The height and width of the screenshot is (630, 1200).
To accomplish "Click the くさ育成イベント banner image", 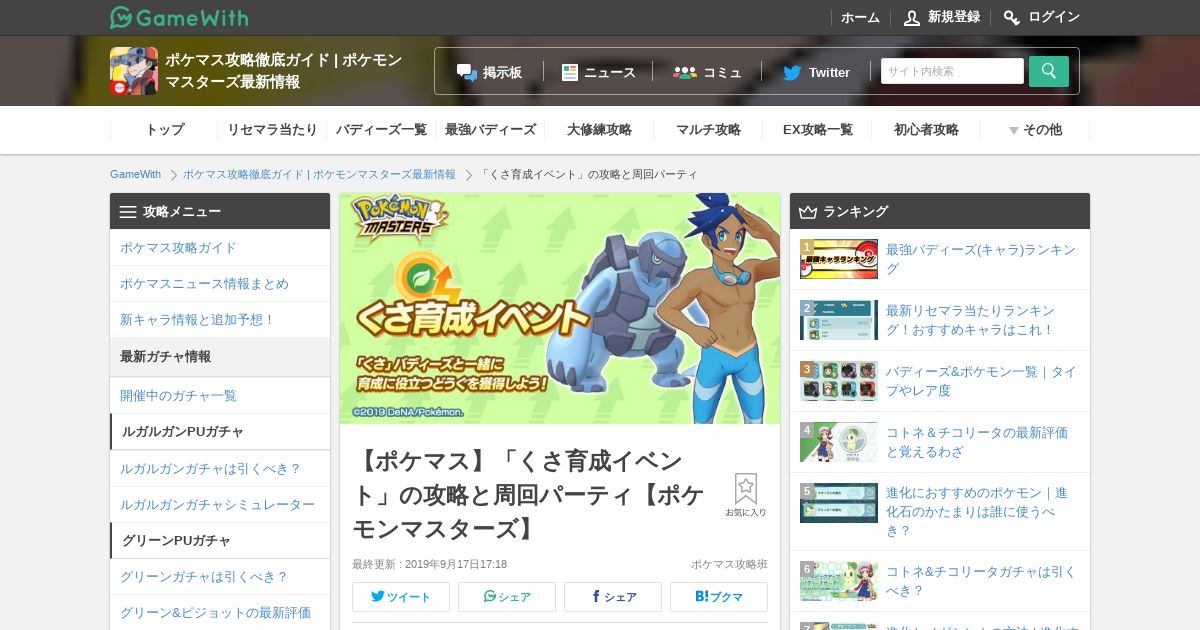I will tap(560, 308).
